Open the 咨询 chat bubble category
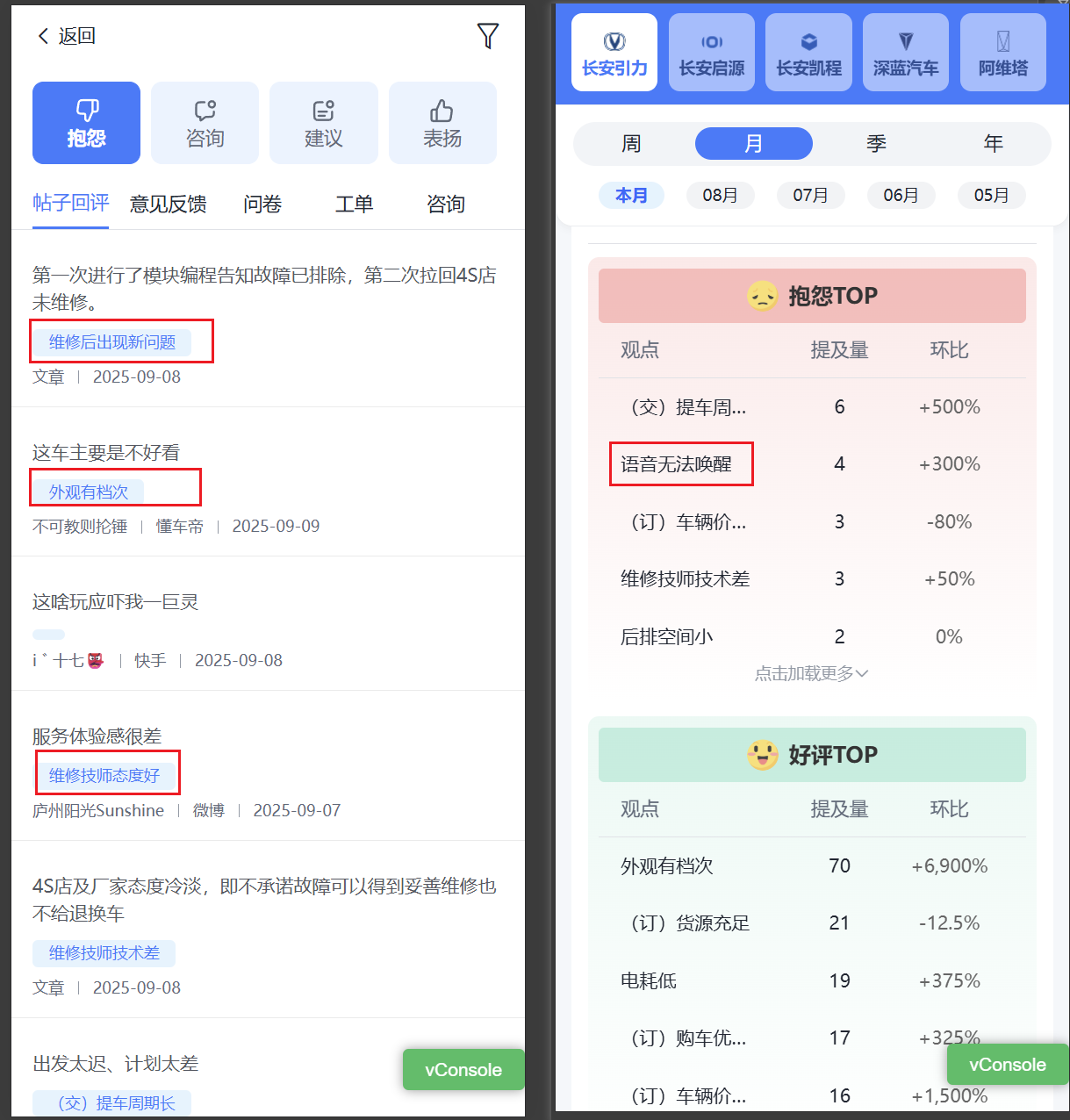This screenshot has width=1070, height=1120. [x=205, y=123]
